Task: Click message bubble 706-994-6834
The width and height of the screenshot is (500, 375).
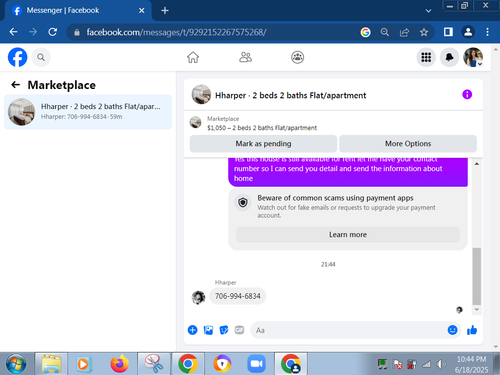Action: [237, 296]
